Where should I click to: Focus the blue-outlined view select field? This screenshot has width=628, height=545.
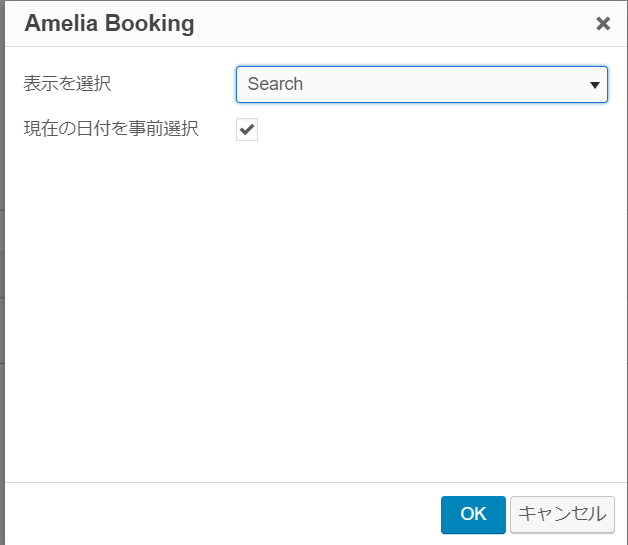422,84
